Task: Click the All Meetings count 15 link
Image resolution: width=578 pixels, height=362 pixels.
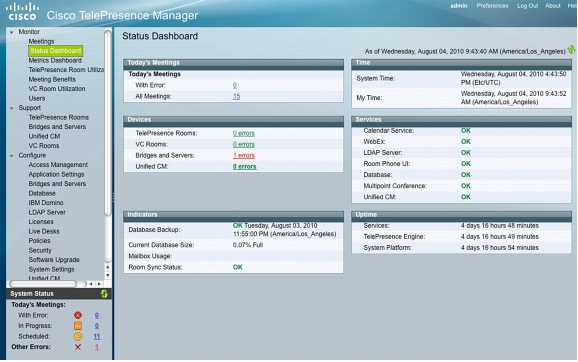Action: coord(237,97)
